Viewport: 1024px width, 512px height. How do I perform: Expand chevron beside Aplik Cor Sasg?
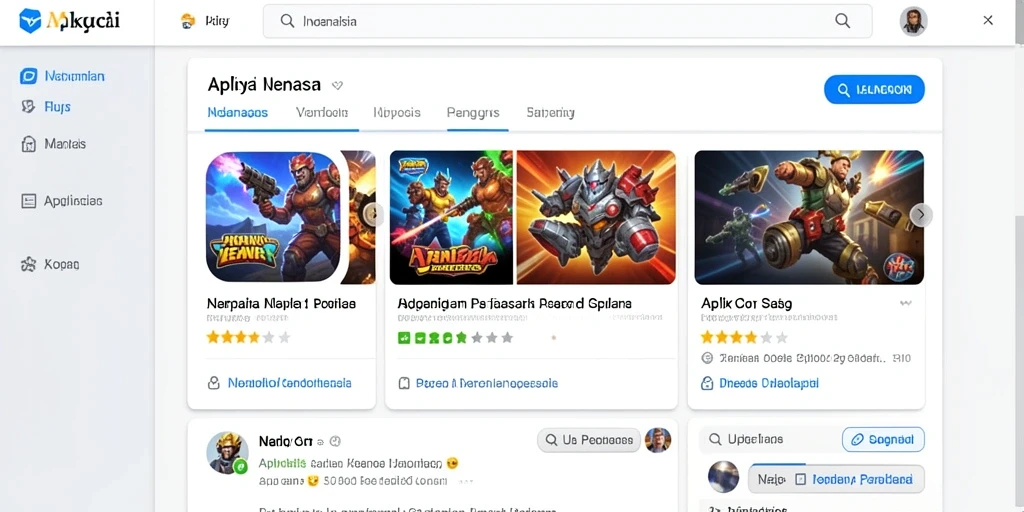pos(905,303)
